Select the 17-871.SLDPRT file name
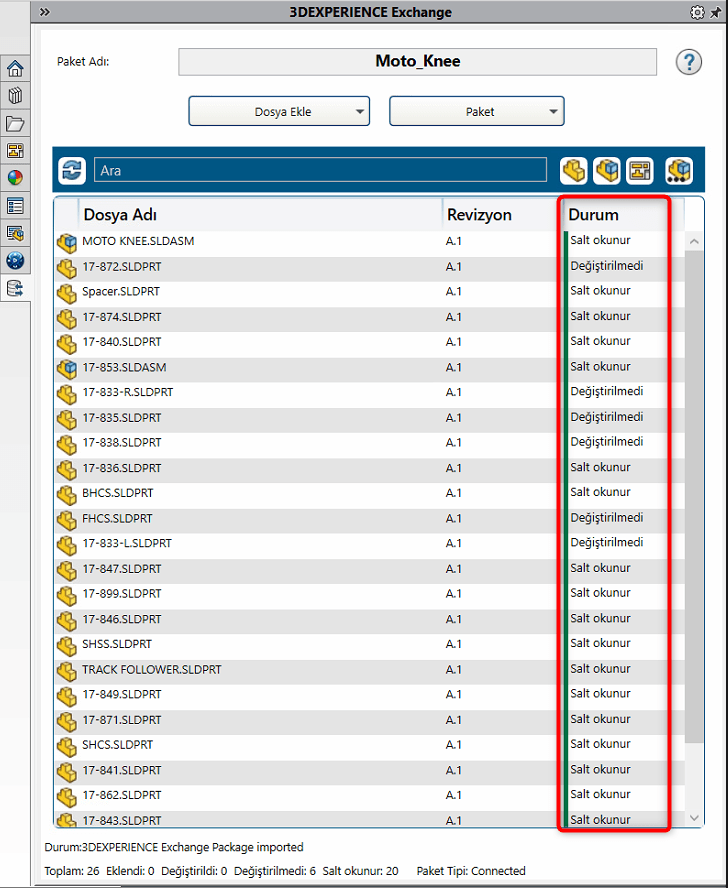Viewport: 728px width, 888px height. pos(122,720)
